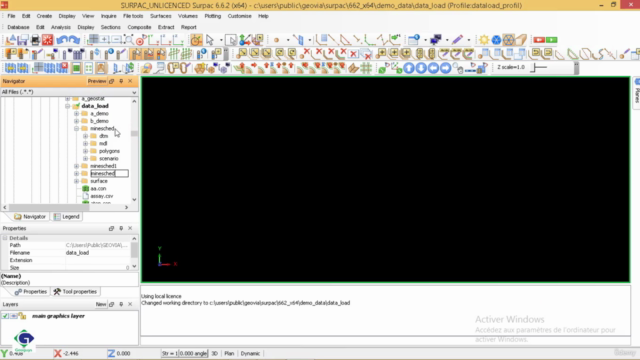Pin the Navigator panel
This screenshot has width=640, height=360.
point(121,81)
